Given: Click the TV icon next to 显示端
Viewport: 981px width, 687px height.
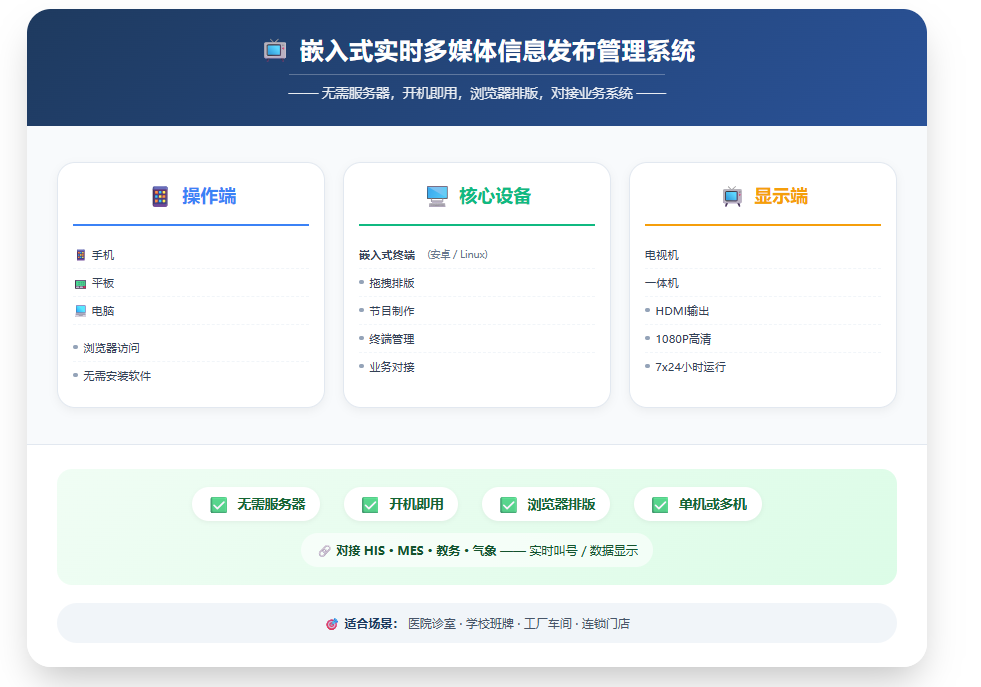Looking at the screenshot, I should tap(732, 196).
